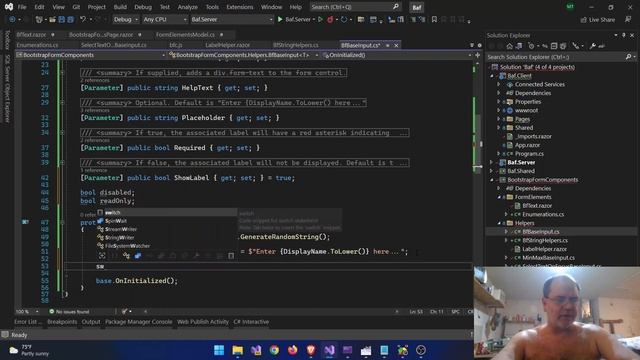
Task: Click the Undo toolbar icon
Action: pyautogui.click(x=83, y=19)
